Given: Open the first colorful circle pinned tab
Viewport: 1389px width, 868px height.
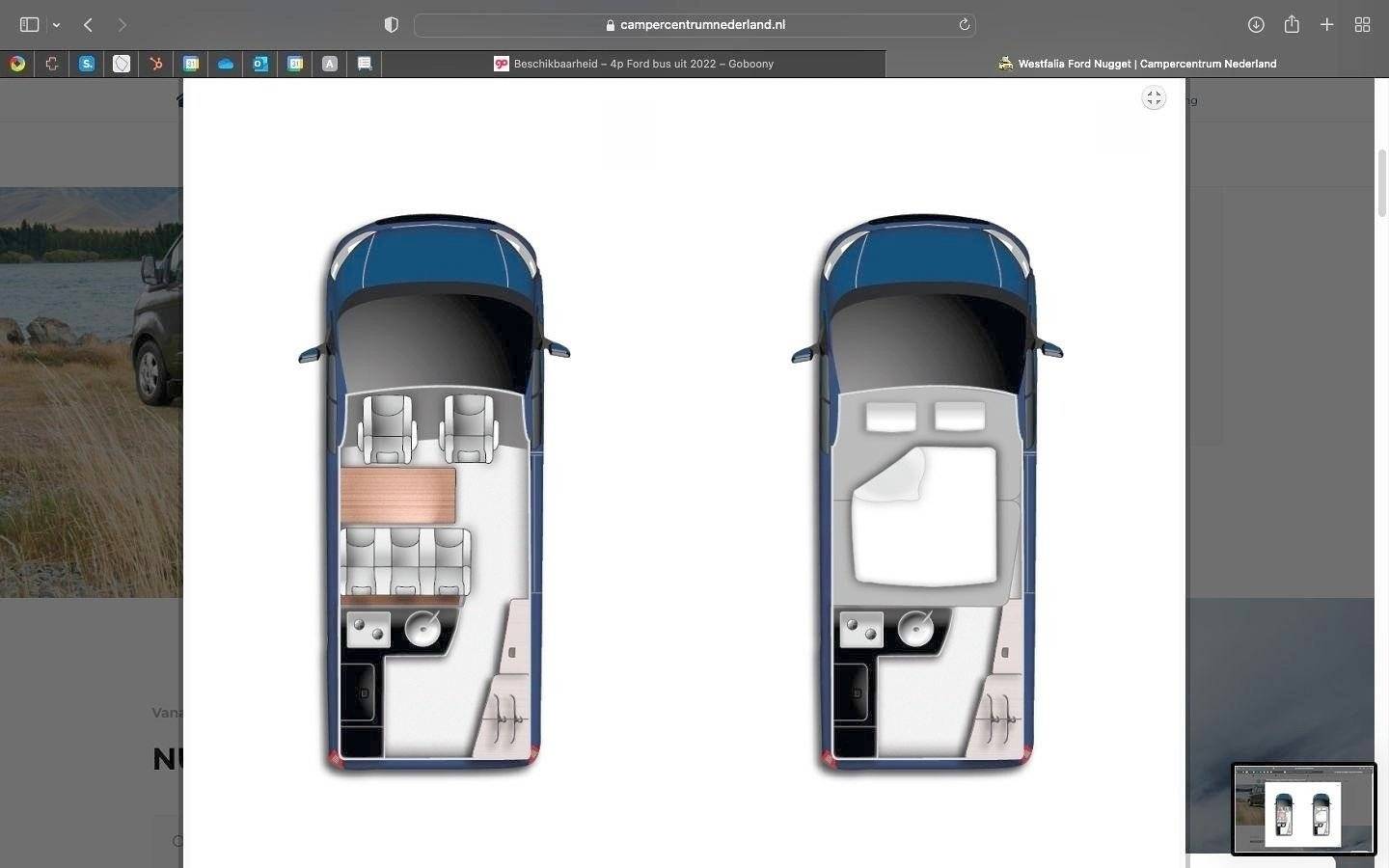Looking at the screenshot, I should click(x=17, y=64).
